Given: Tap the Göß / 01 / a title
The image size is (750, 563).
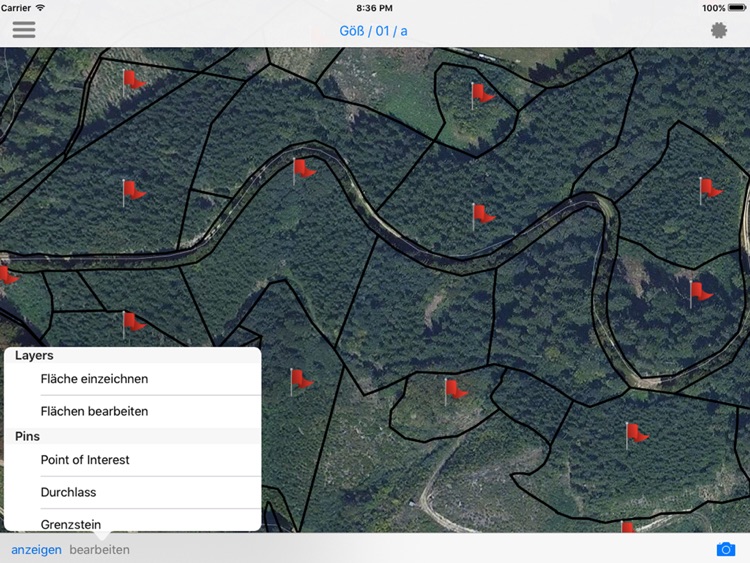Looking at the screenshot, I should [373, 31].
